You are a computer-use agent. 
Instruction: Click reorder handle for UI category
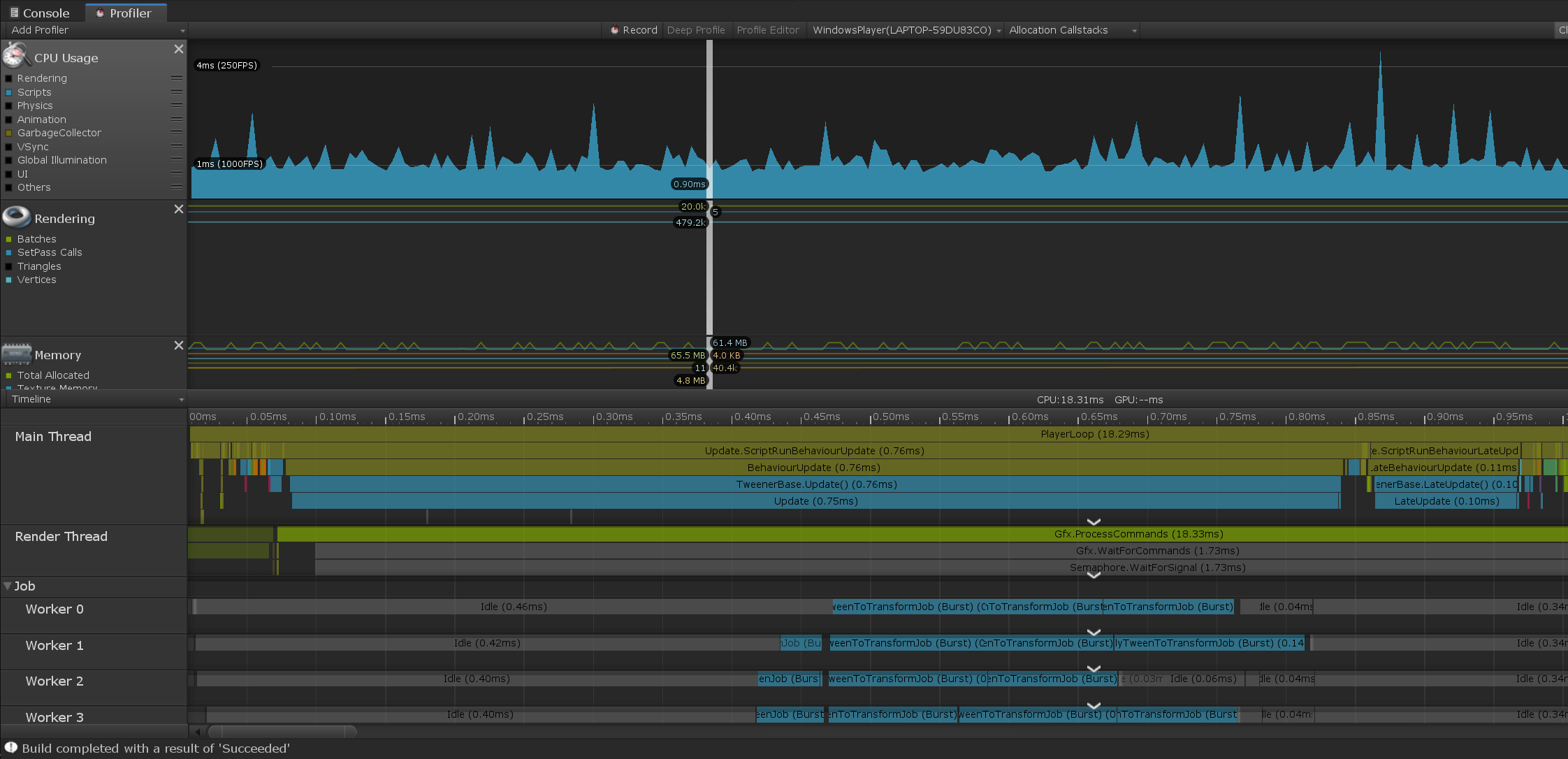(177, 173)
